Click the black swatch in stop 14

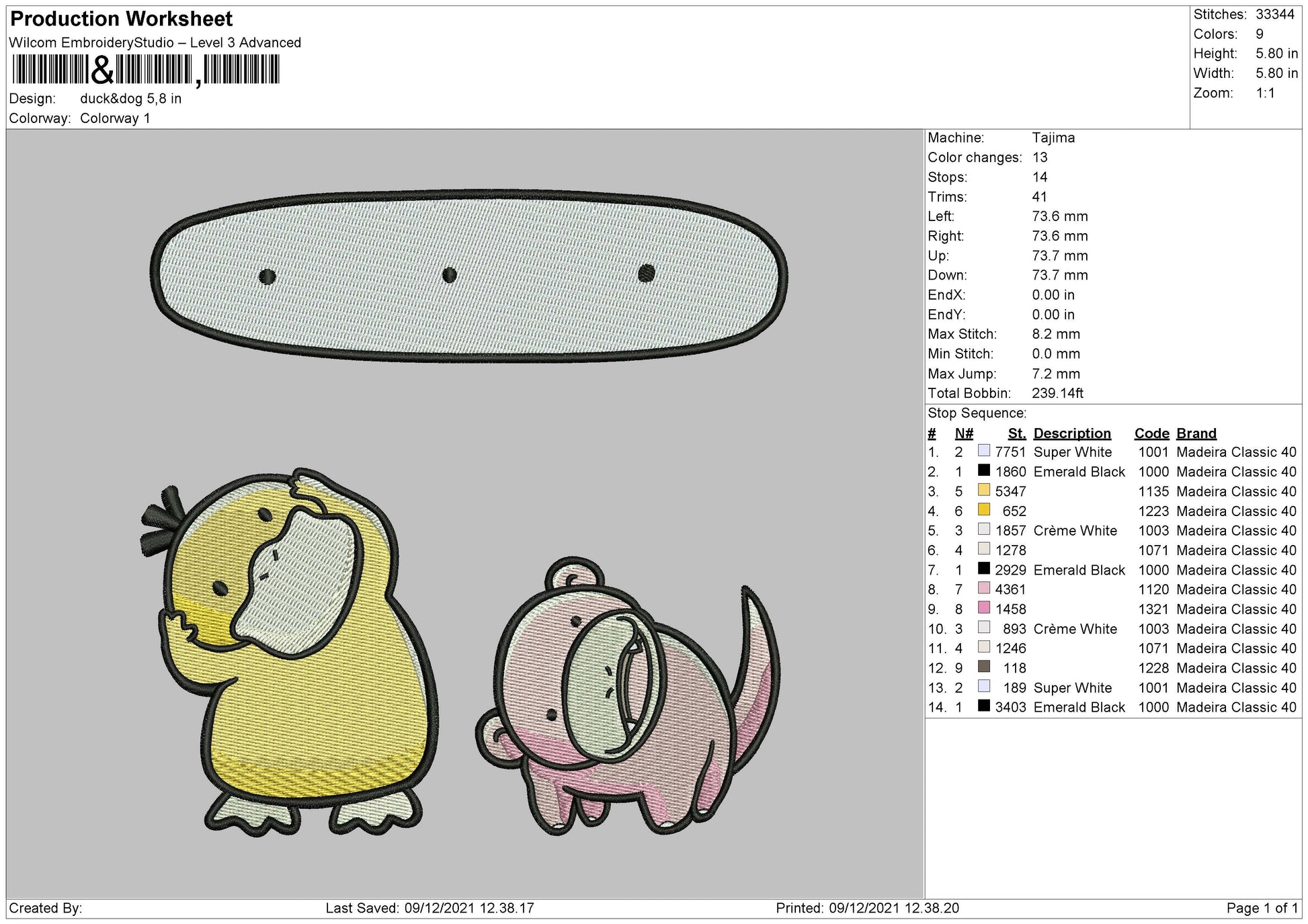point(984,706)
